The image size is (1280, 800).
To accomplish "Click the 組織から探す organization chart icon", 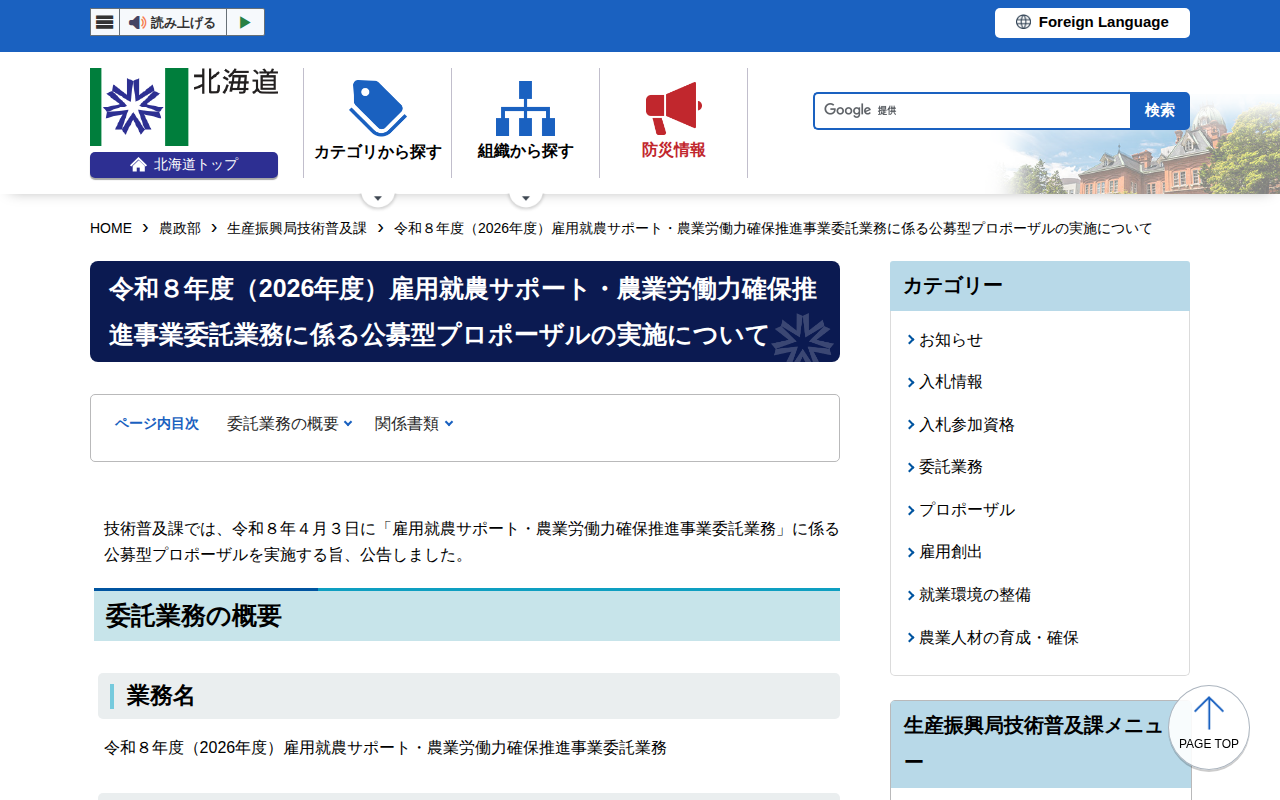I will click(x=525, y=108).
